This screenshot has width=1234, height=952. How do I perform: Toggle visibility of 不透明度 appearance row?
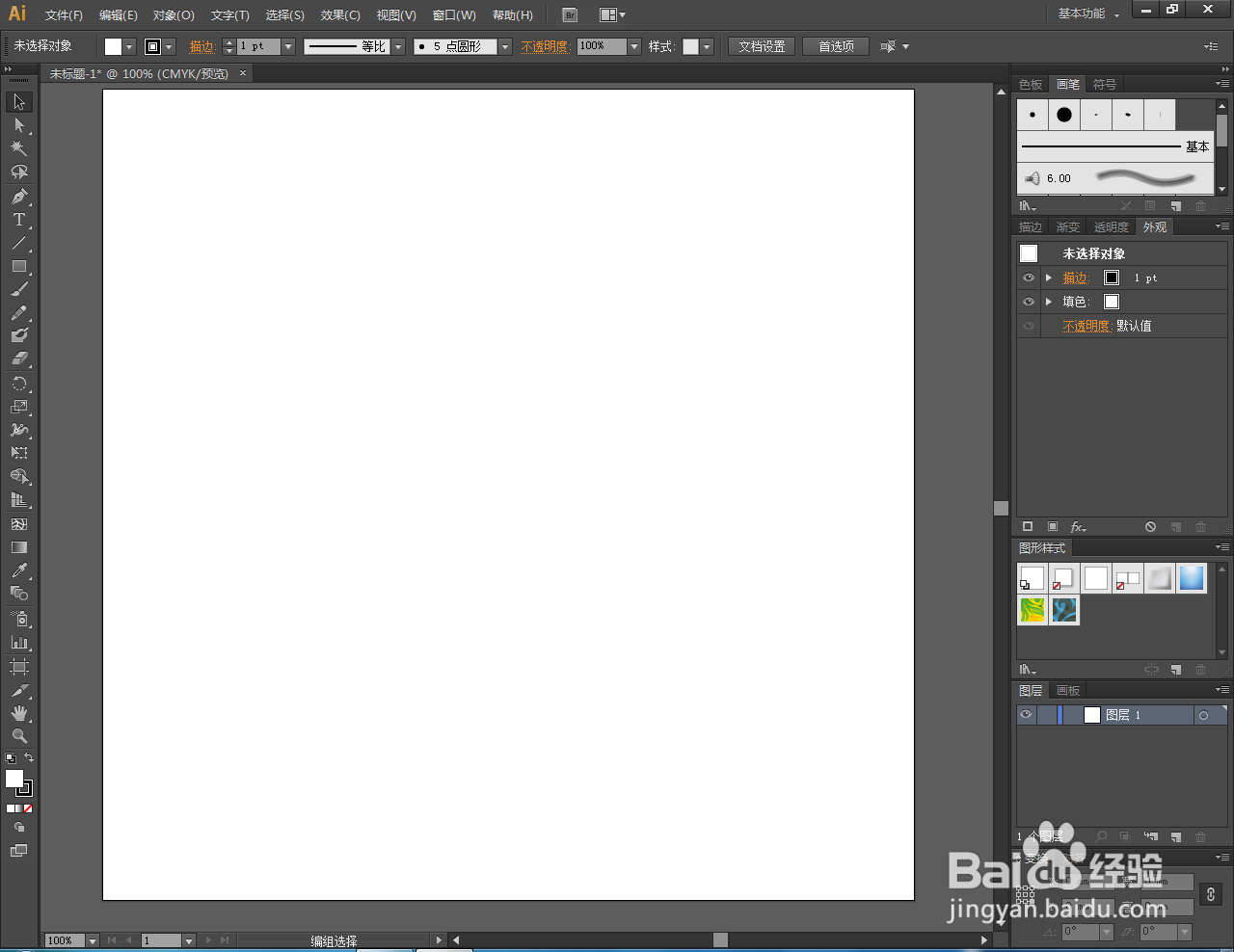pos(1029,326)
